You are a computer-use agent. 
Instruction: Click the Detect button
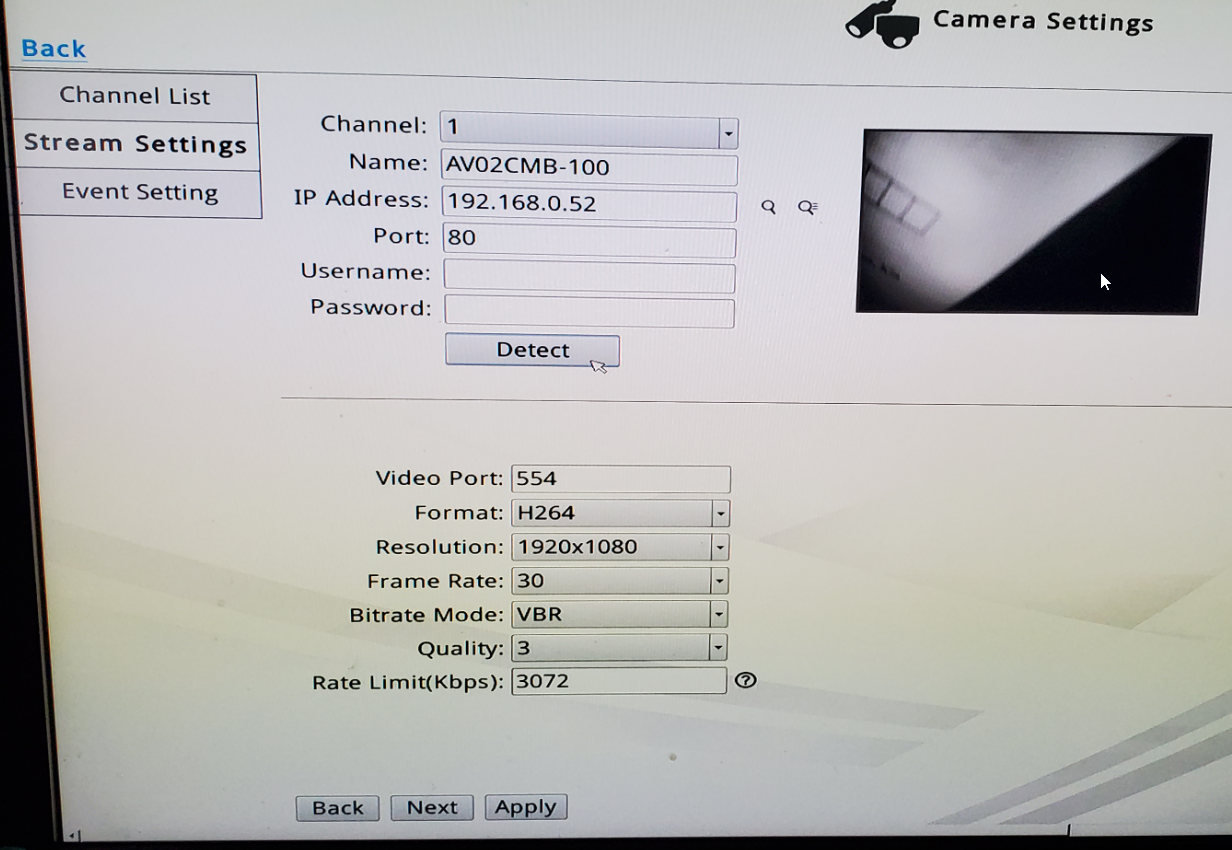[532, 350]
